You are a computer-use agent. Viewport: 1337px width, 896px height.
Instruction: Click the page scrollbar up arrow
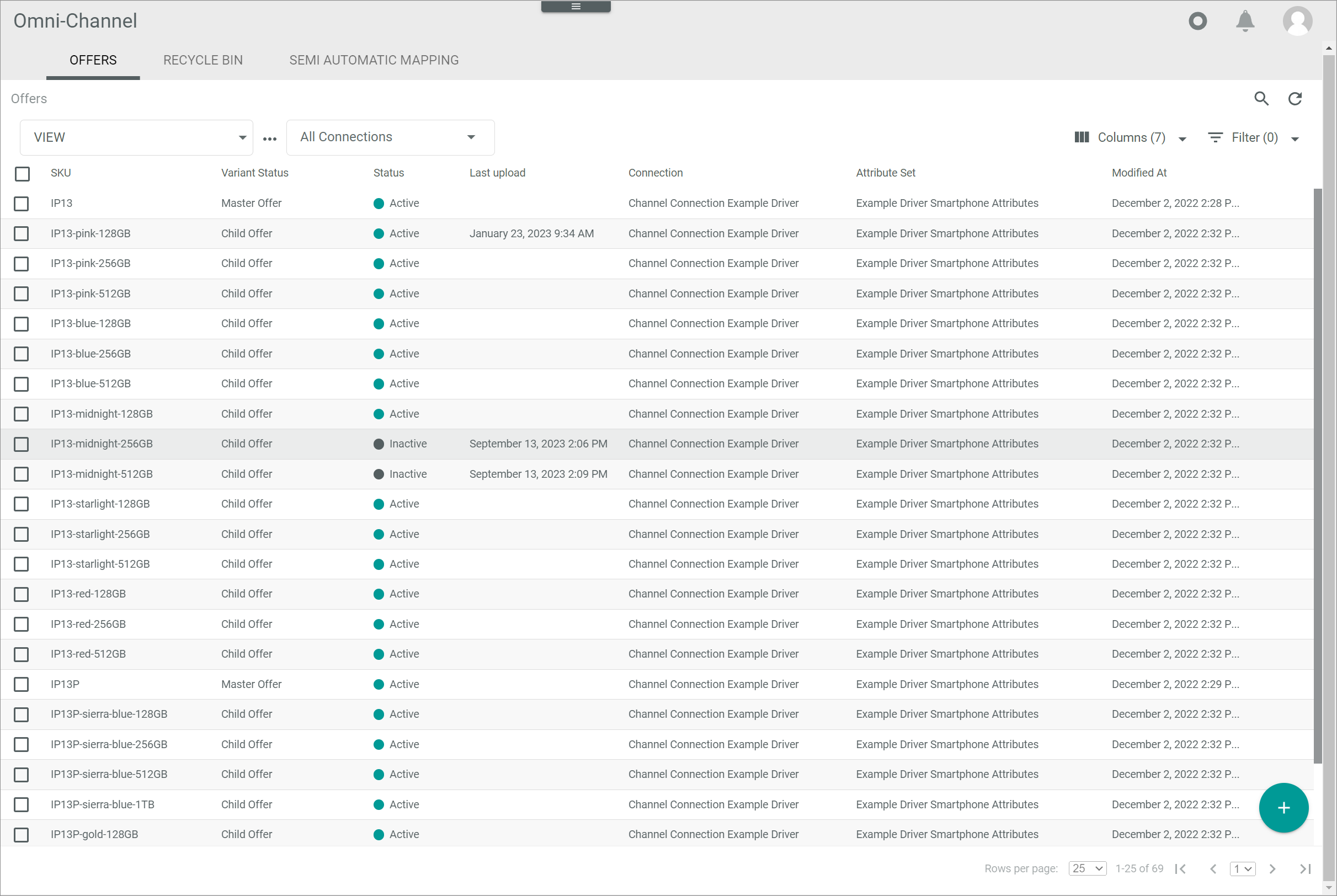tap(1329, 48)
